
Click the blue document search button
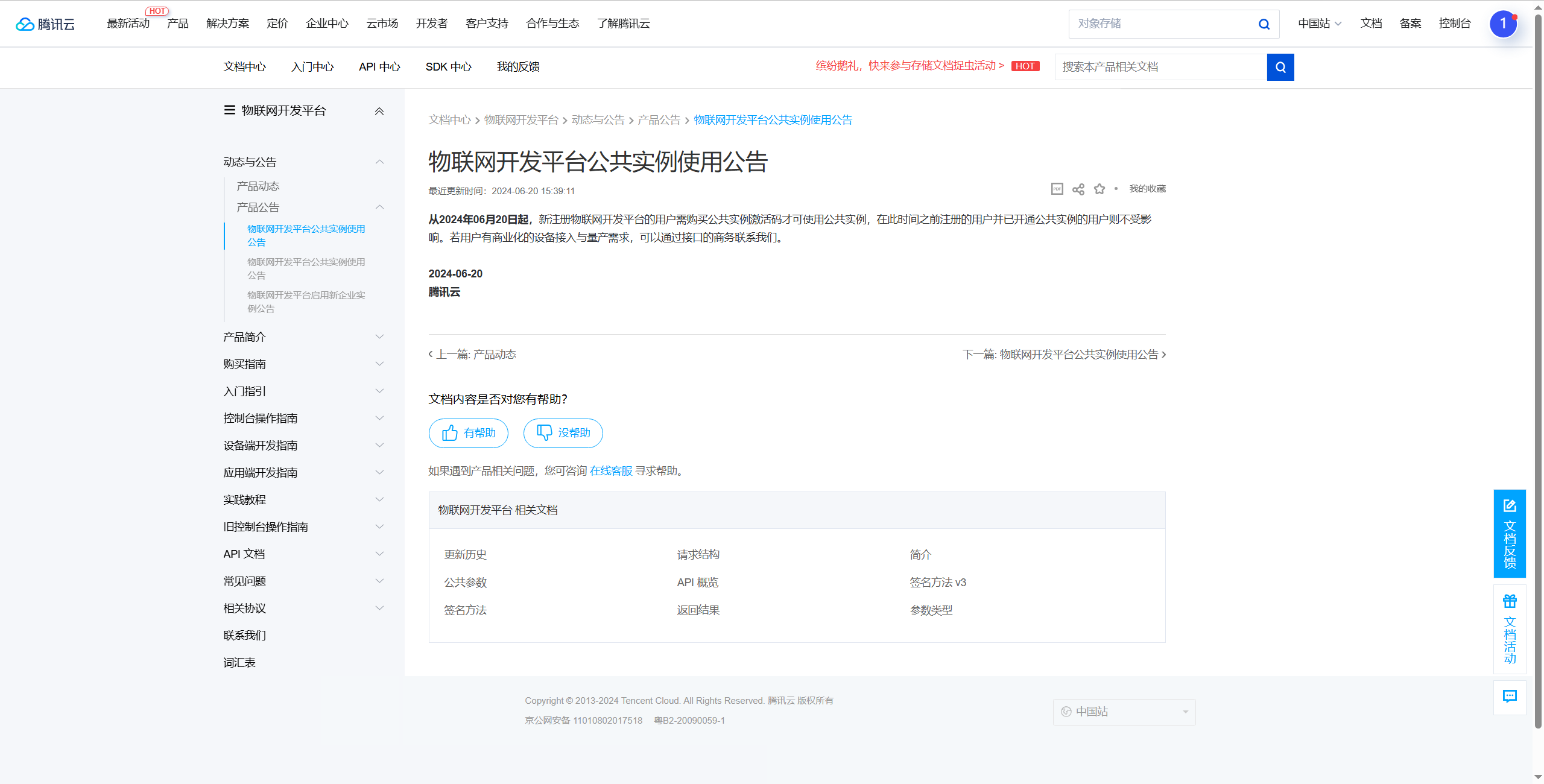(x=1280, y=67)
